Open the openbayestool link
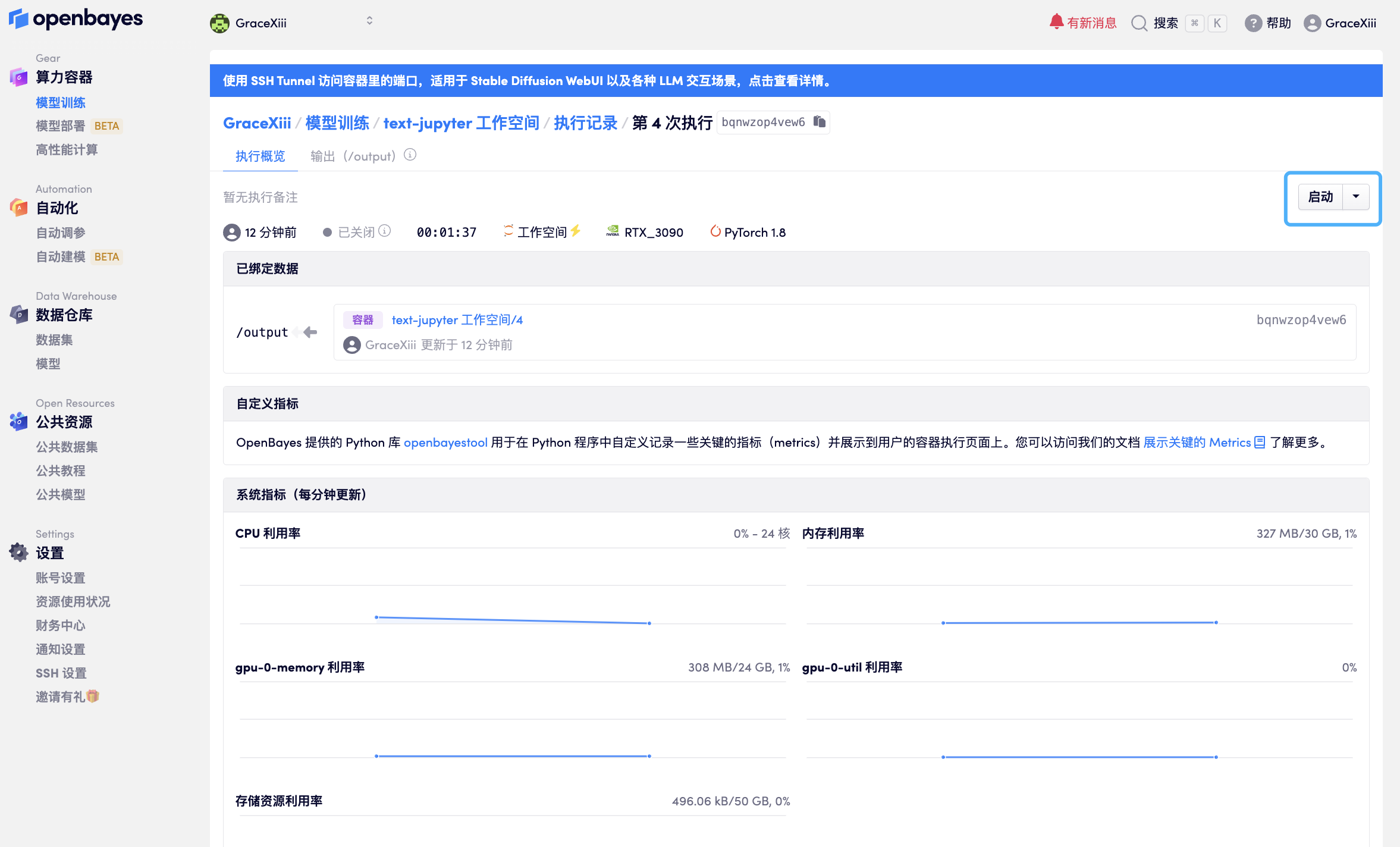This screenshot has width=1400, height=847. coord(445,443)
